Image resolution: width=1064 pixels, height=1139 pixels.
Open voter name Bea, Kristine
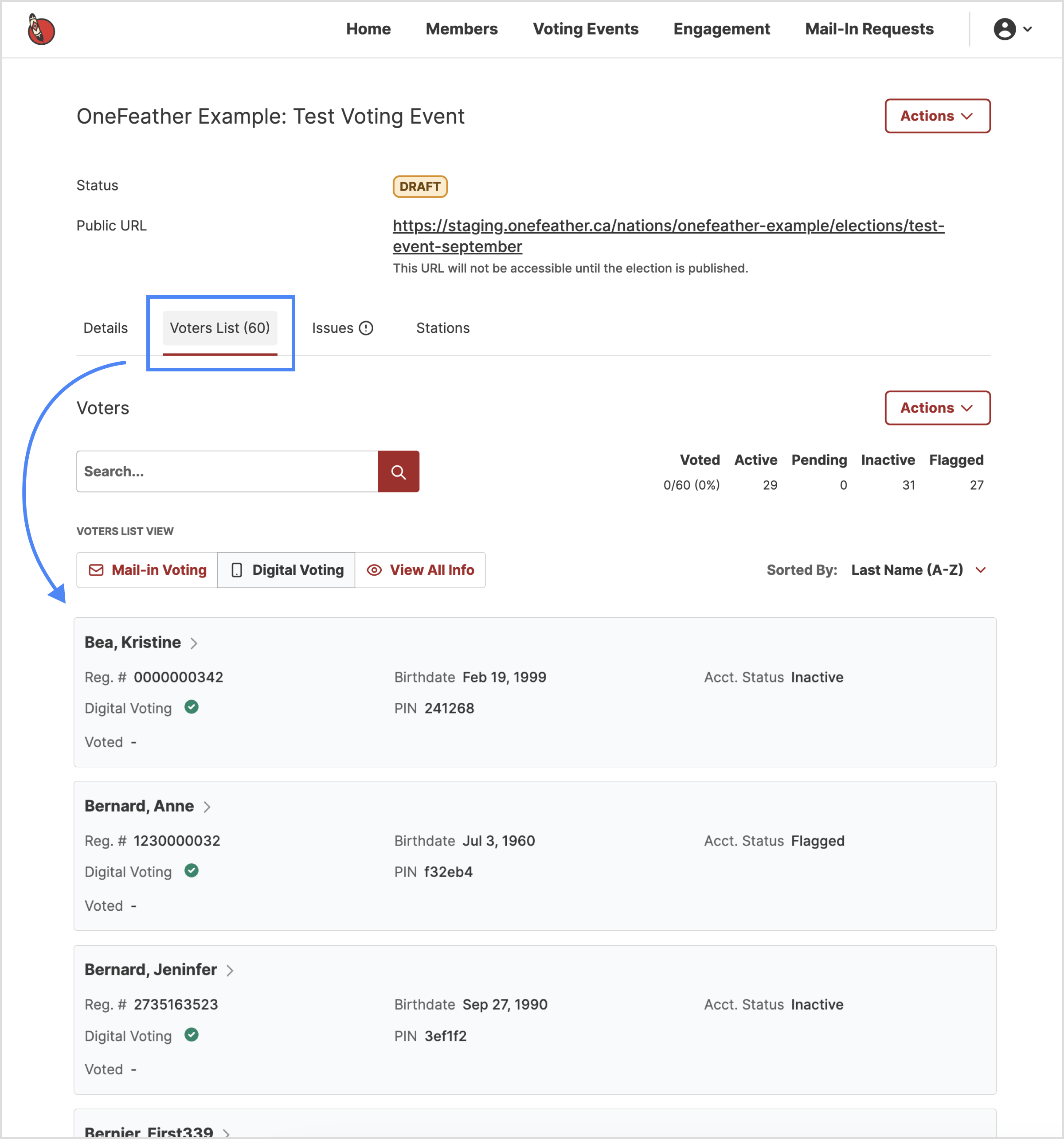[133, 642]
